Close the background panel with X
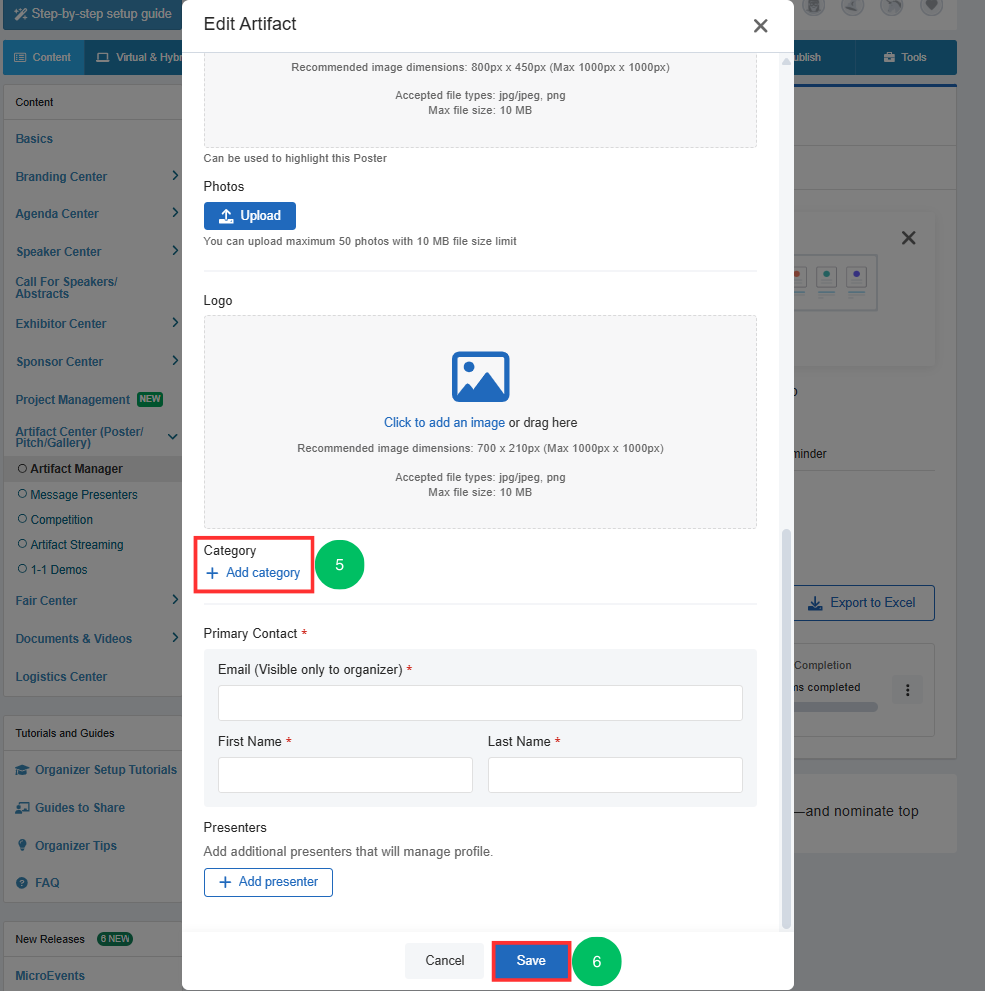985x991 pixels. pos(908,238)
